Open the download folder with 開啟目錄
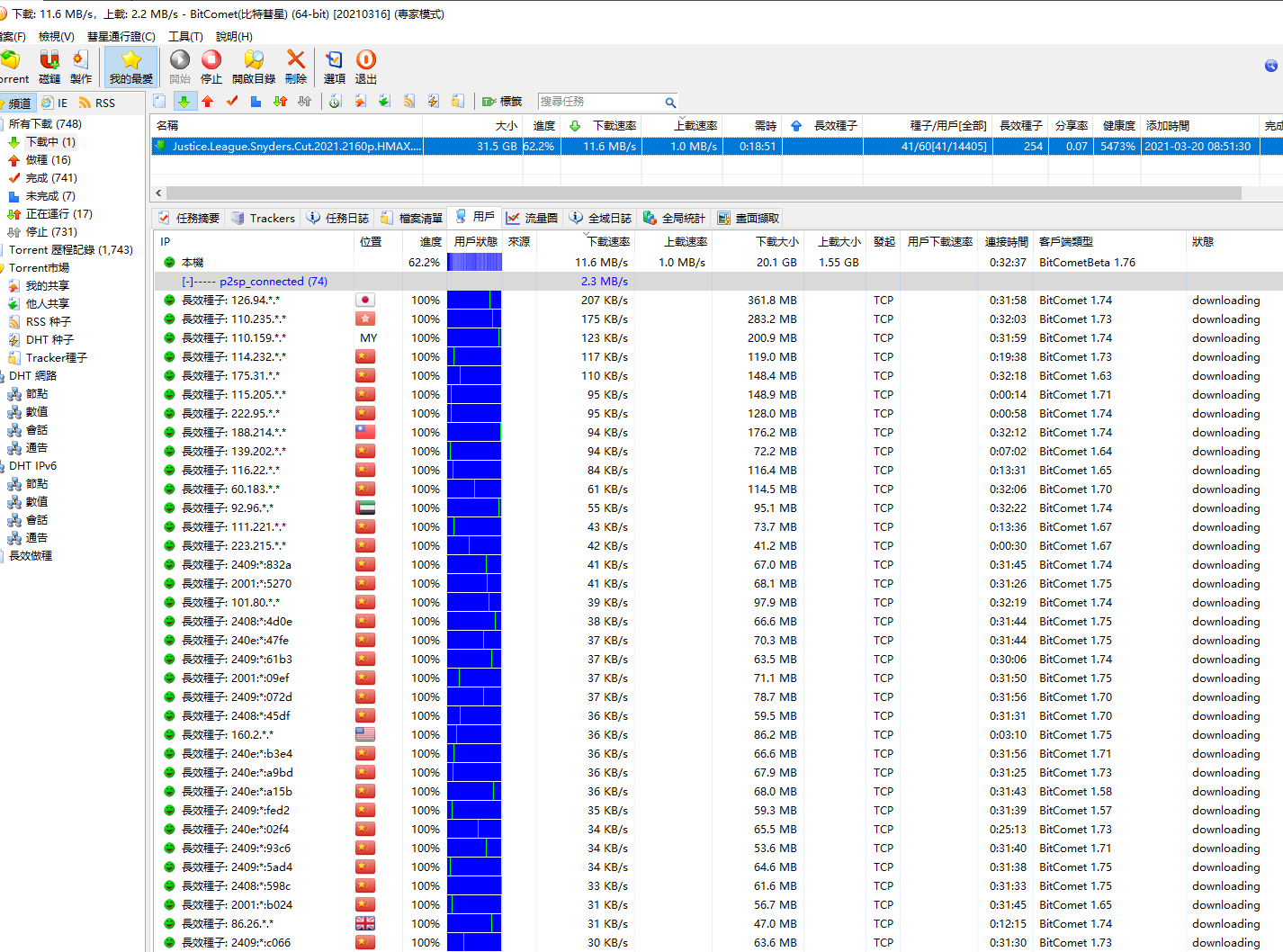1283x952 pixels. [x=254, y=67]
